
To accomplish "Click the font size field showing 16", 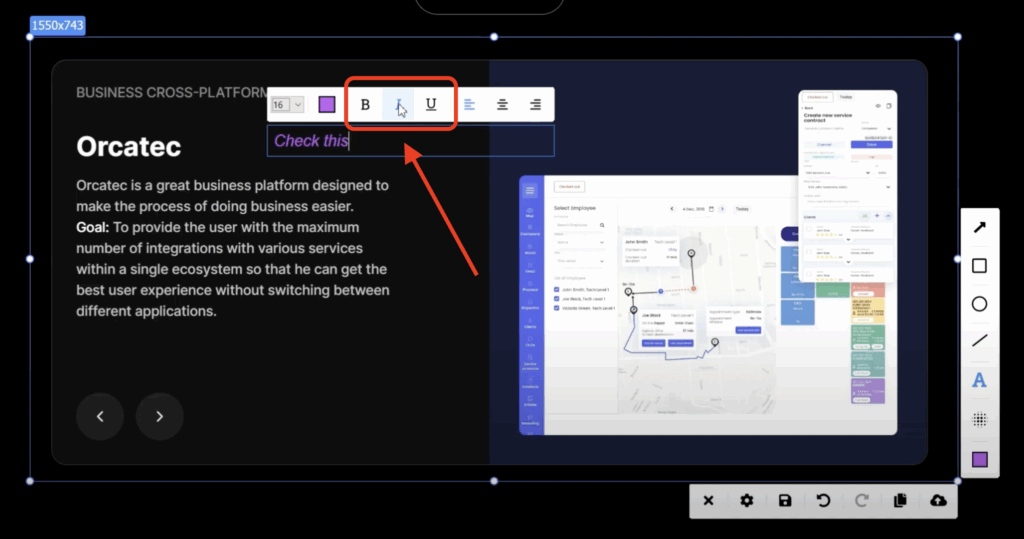I will coord(281,105).
